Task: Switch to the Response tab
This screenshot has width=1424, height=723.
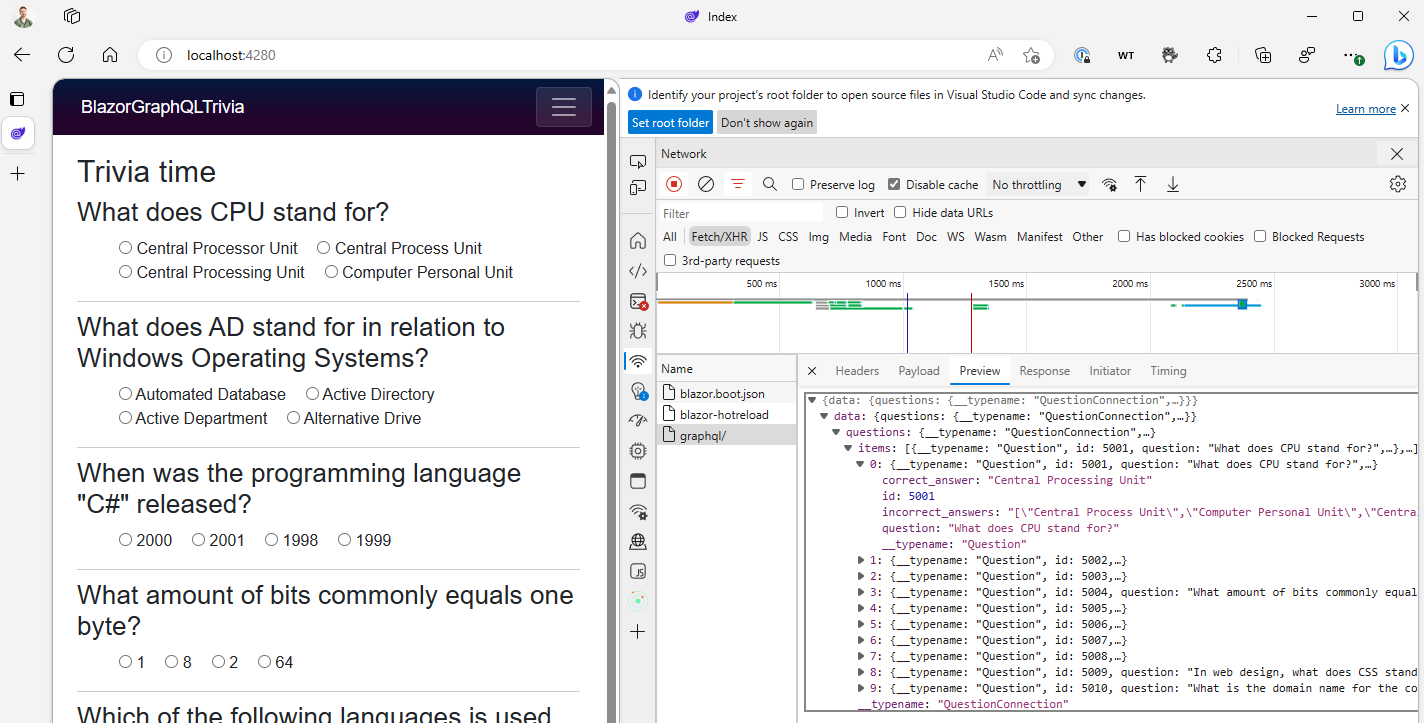Action: tap(1044, 371)
